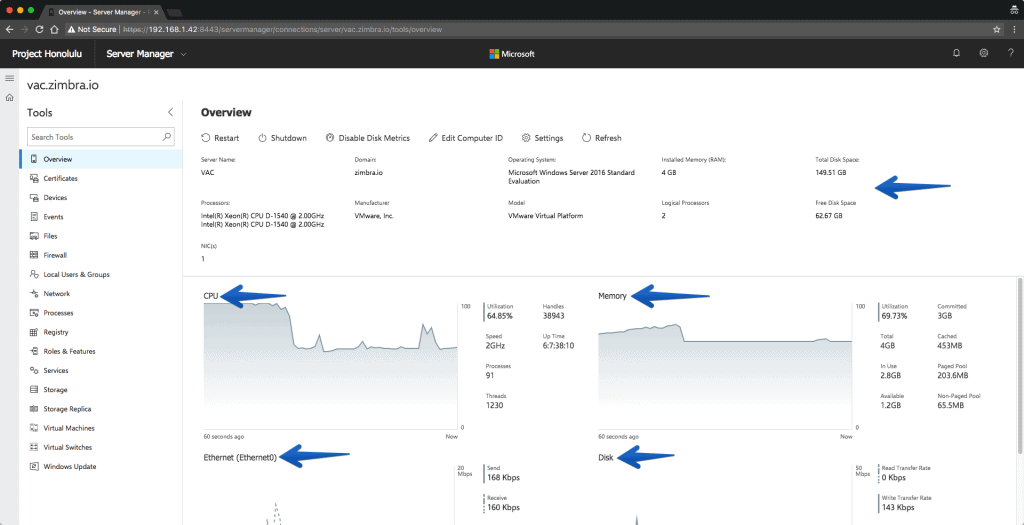Click the Project Honolulu title link
This screenshot has height=525, width=1024.
(47, 54)
